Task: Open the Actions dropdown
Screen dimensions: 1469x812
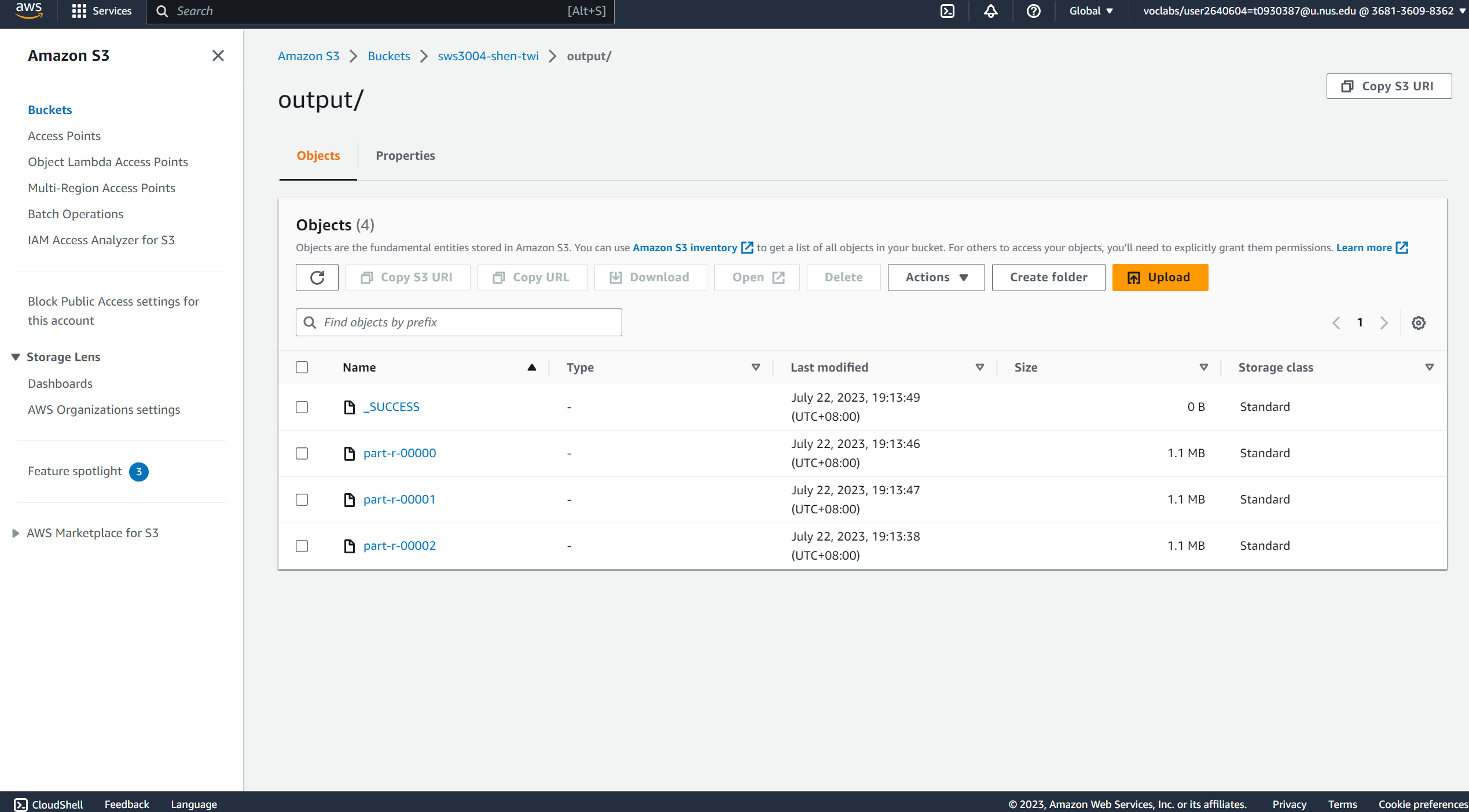Action: coord(936,278)
